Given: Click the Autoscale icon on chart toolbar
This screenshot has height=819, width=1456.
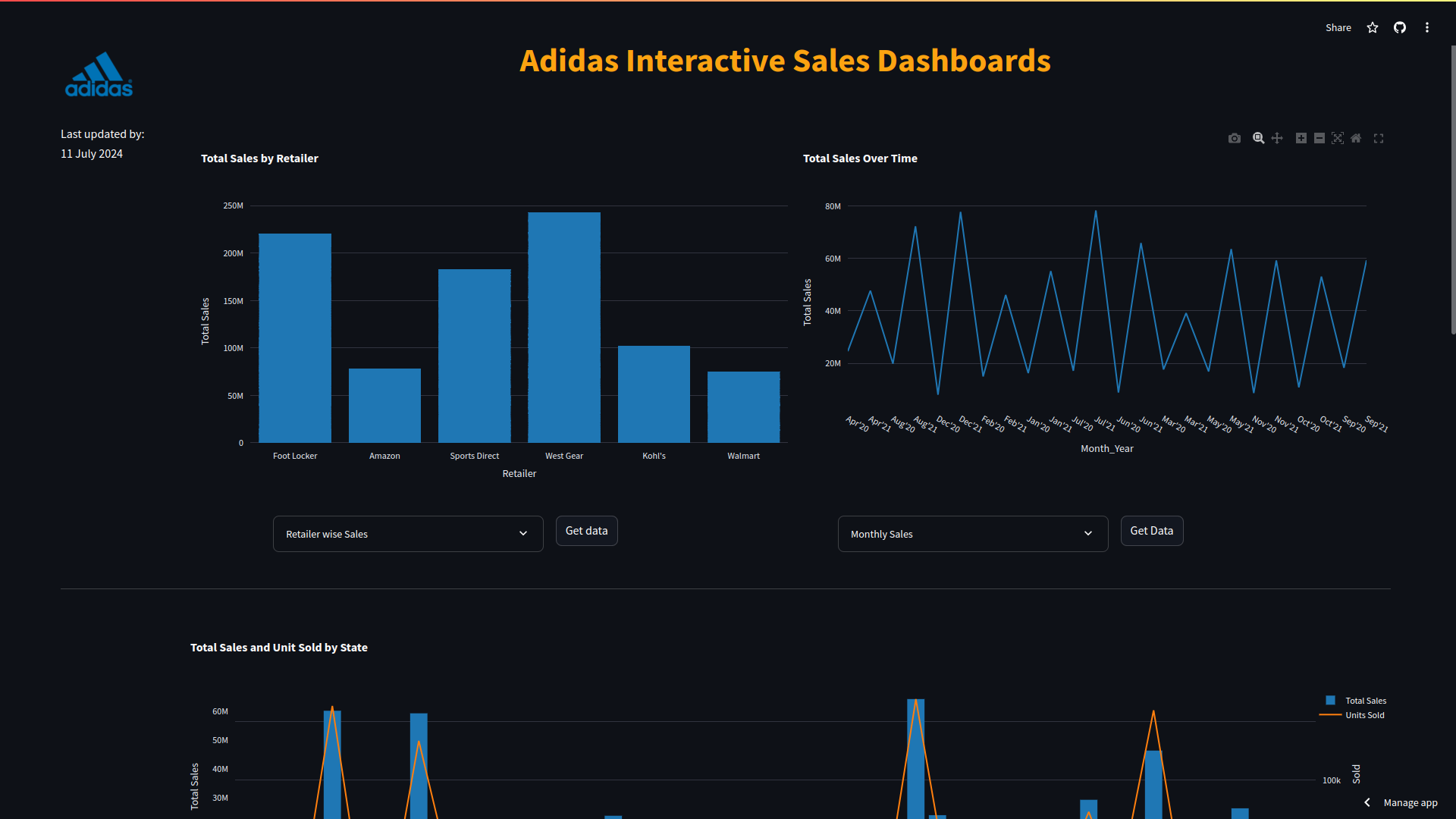Looking at the screenshot, I should pos(1338,138).
